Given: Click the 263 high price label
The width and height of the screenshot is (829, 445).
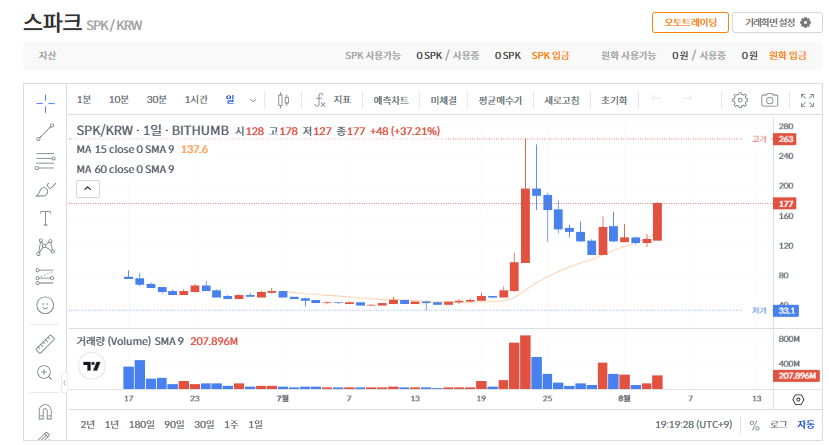Looking at the screenshot, I should (x=785, y=139).
